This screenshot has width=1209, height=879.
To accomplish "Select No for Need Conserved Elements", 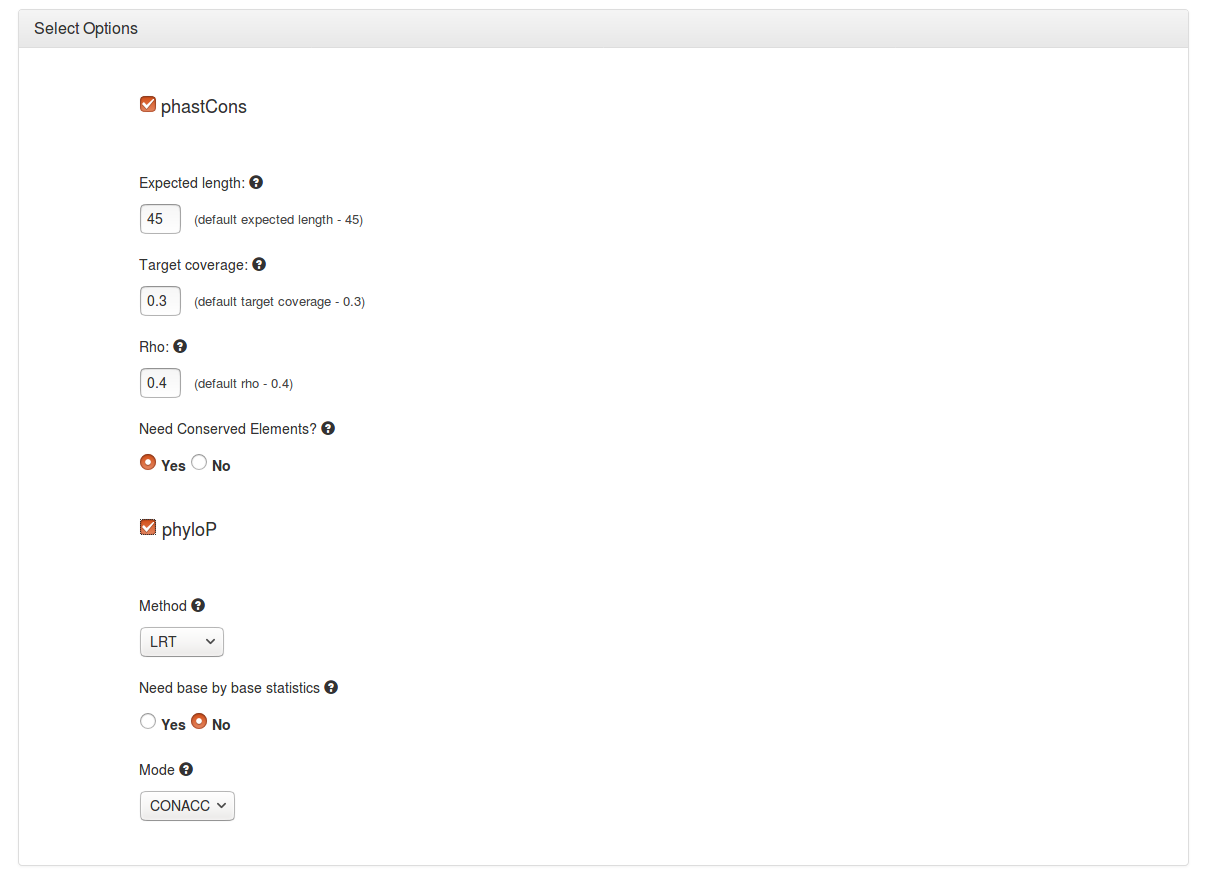I will 199,462.
